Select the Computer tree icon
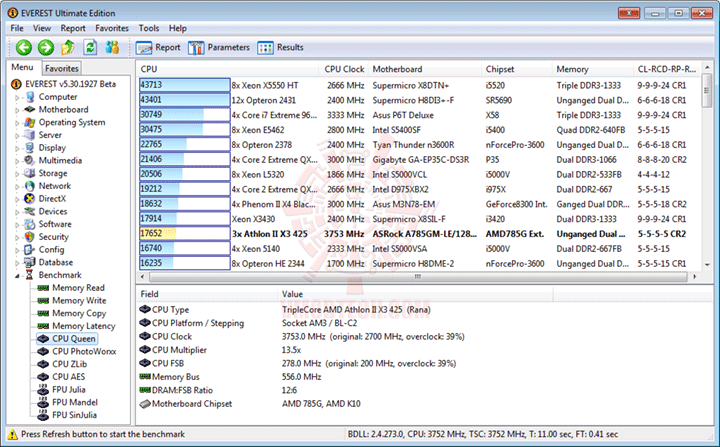The height and width of the screenshot is (447, 720). click(30, 97)
